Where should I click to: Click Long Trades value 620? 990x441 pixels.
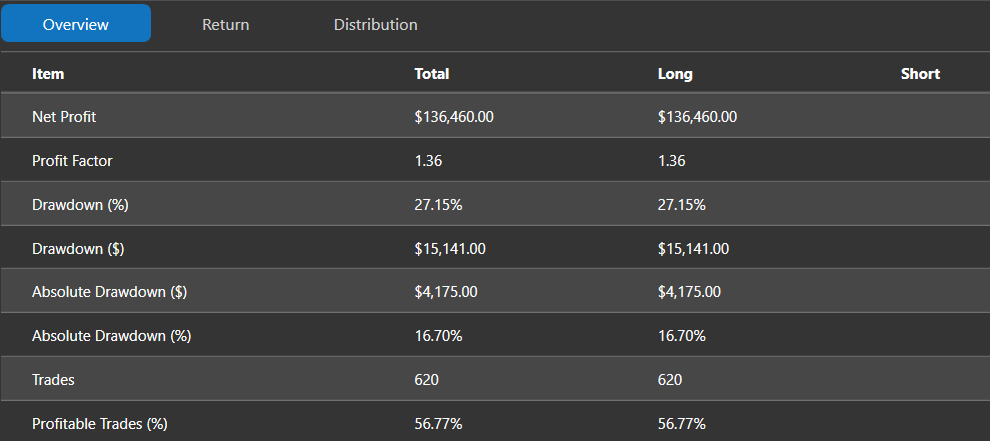click(x=670, y=380)
